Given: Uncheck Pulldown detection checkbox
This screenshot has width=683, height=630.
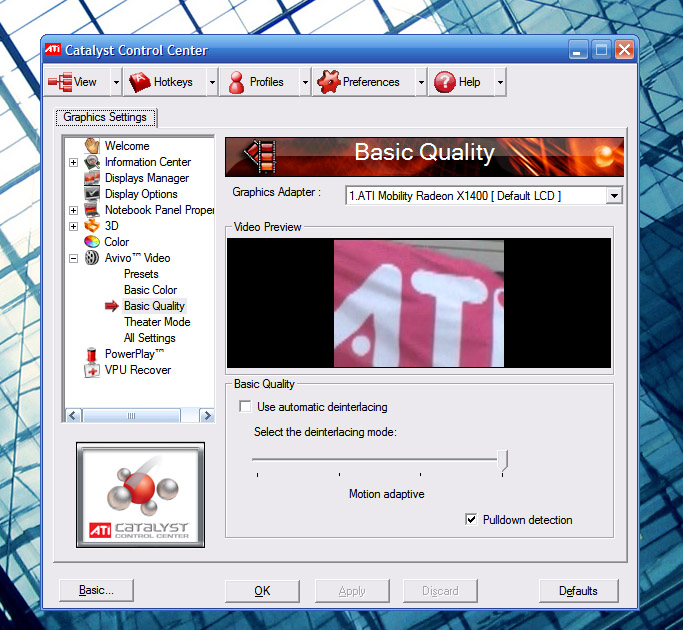Looking at the screenshot, I should pyautogui.click(x=471, y=519).
